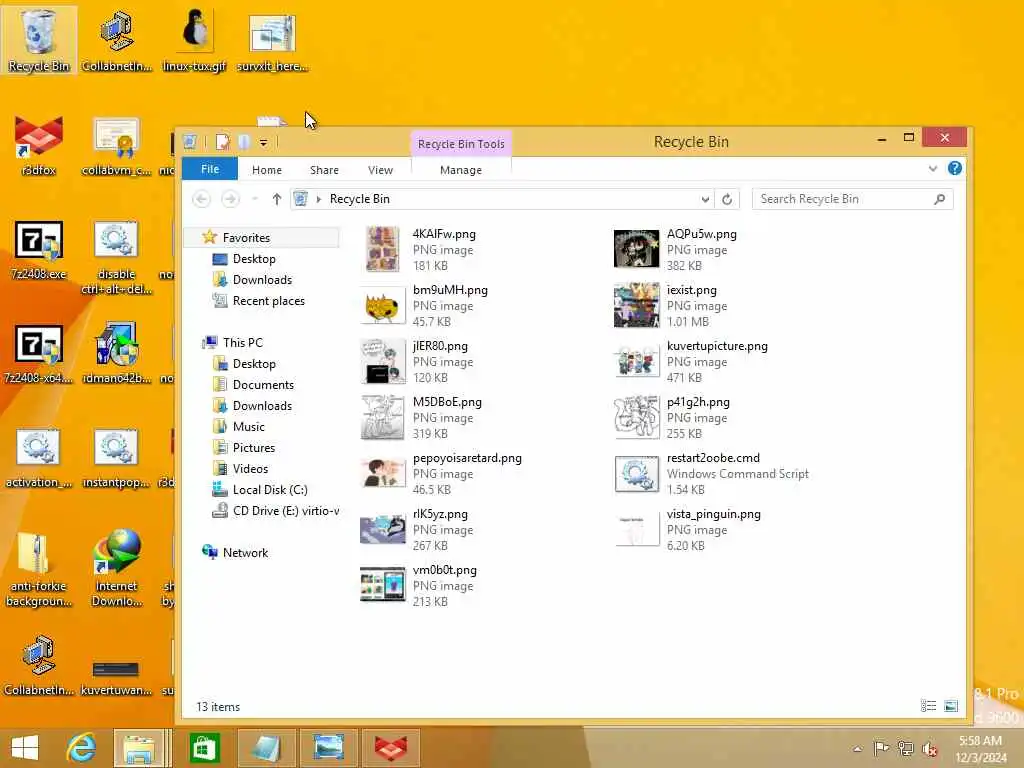This screenshot has height=768, width=1024.
Task: Select the Internet Download Manager desktop shortcut
Action: tap(117, 569)
